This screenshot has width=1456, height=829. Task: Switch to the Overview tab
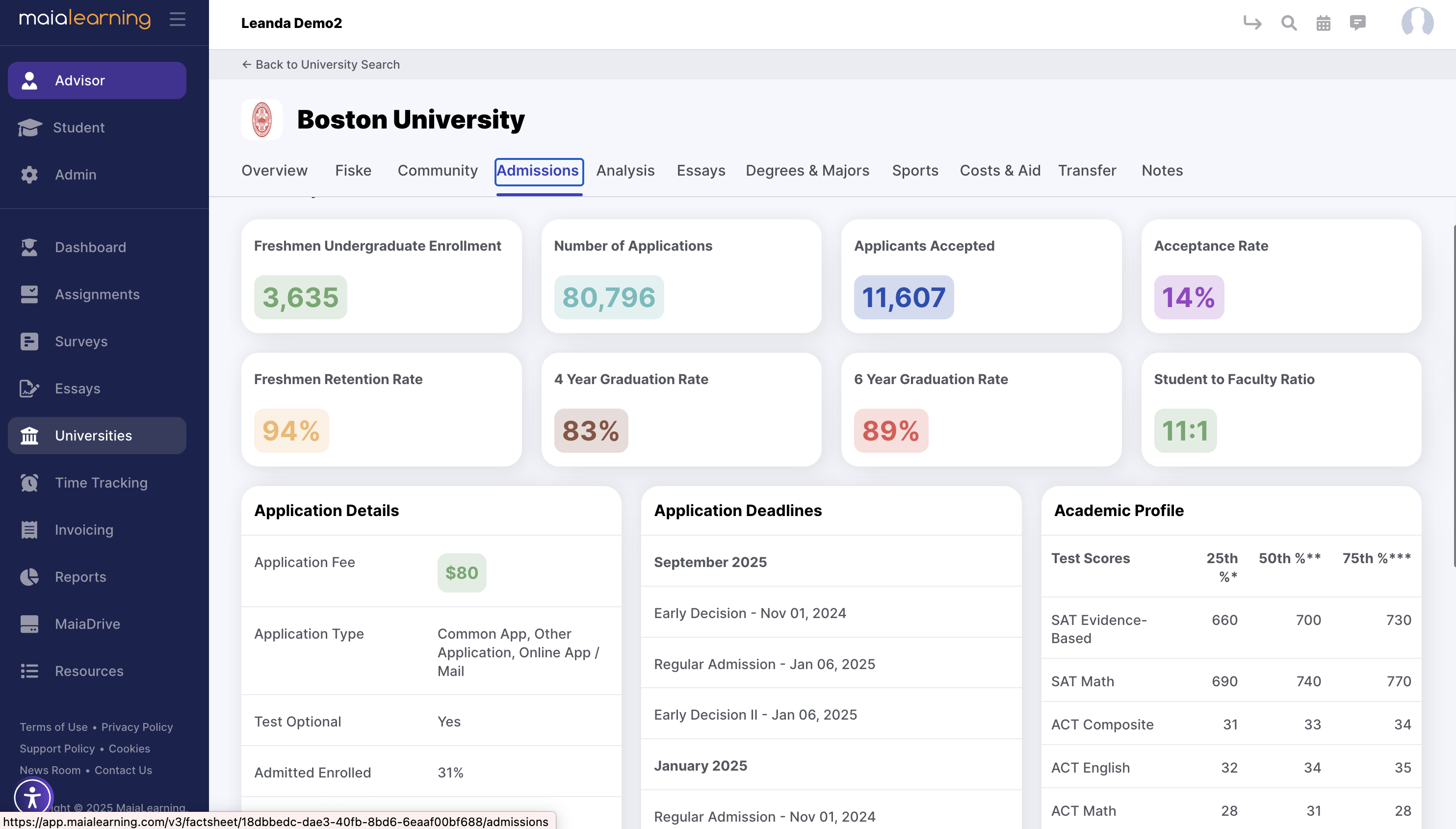coord(274,171)
